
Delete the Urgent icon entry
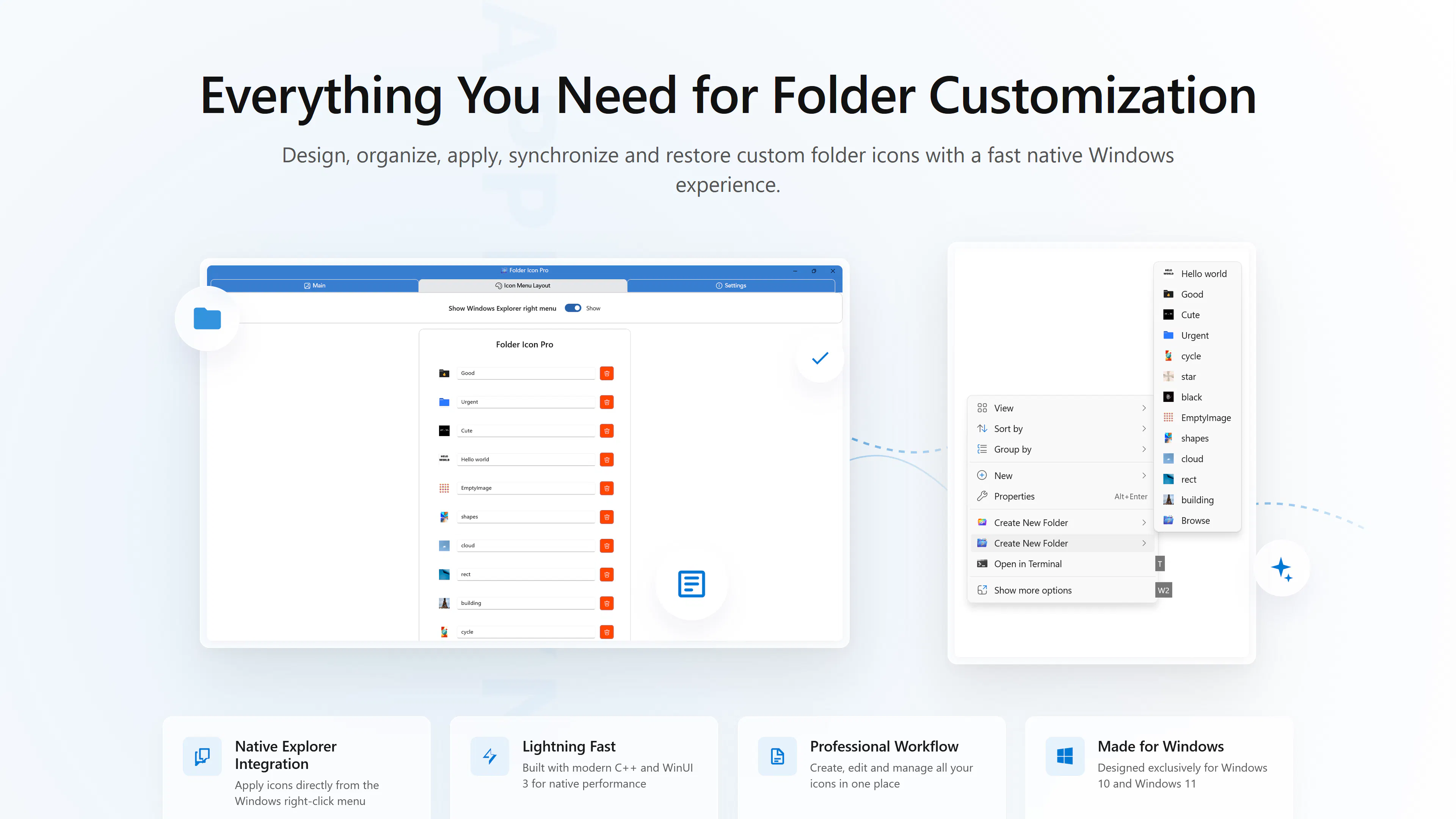pos(607,402)
